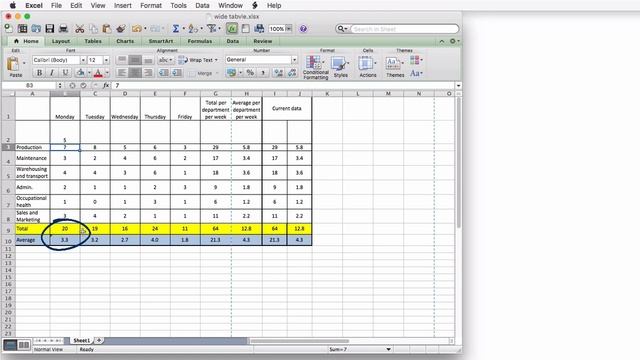Click the Paste clipboard icon in the top toolbar
The width and height of the screenshot is (640, 360).
107,28
